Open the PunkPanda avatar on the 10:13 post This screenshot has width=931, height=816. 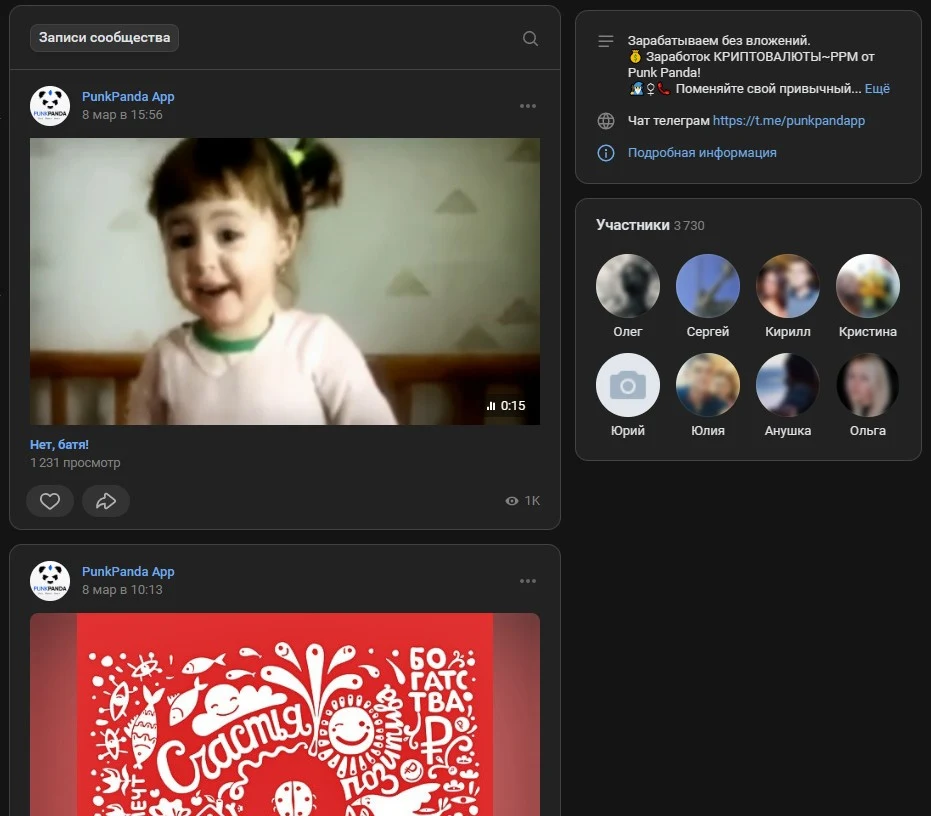click(50, 581)
